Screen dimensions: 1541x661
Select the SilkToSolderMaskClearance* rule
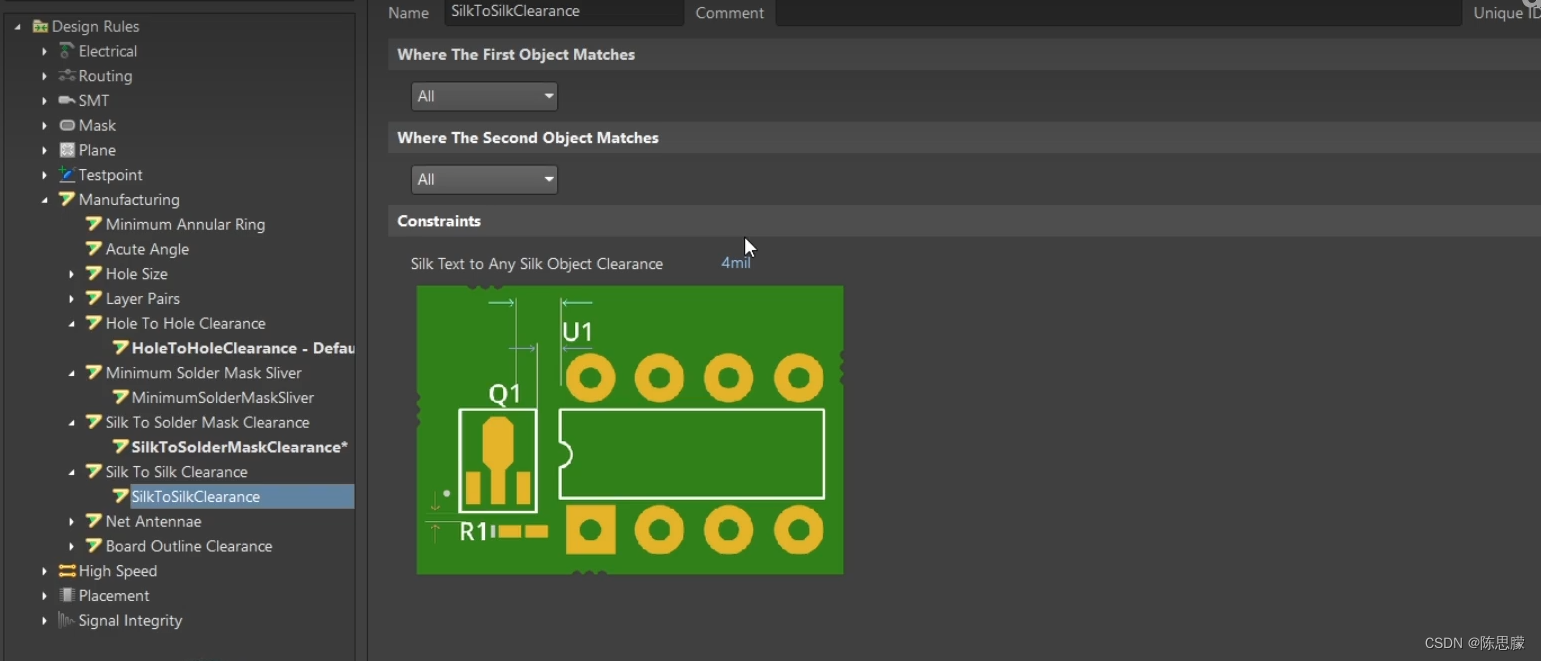(x=240, y=447)
